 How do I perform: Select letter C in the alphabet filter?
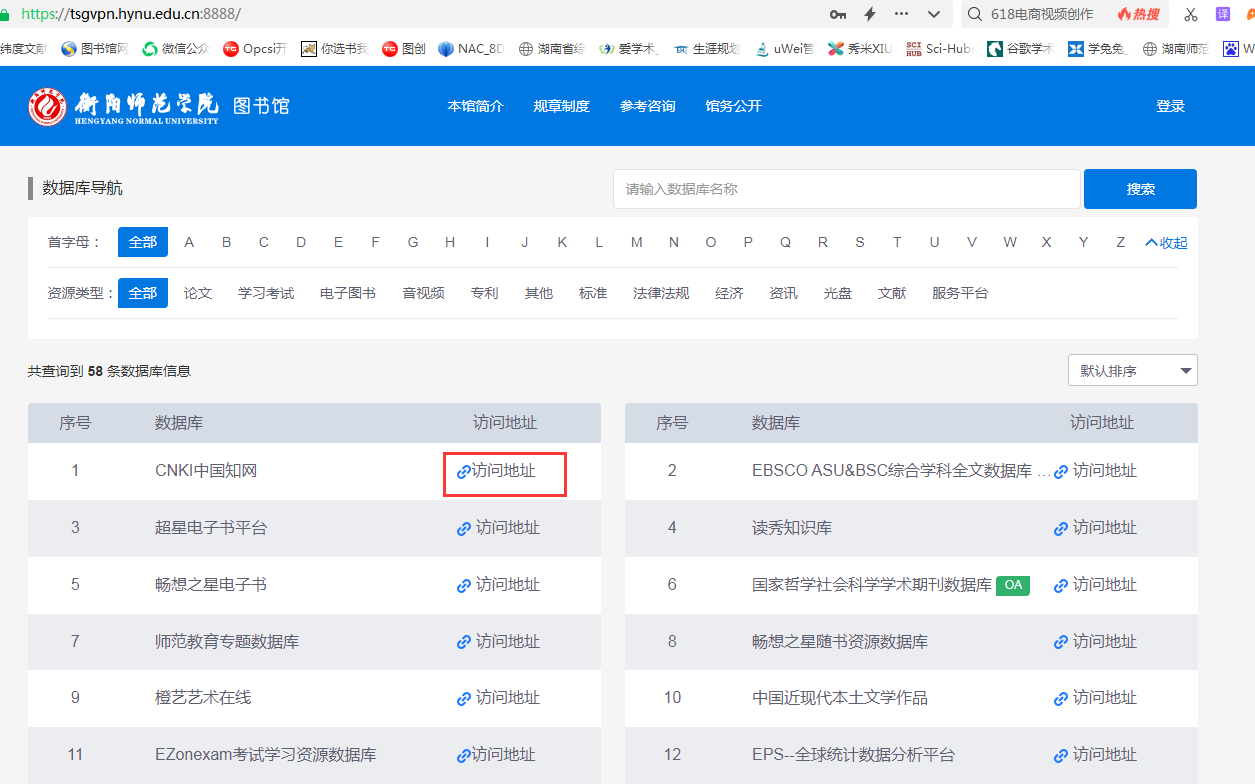[263, 242]
